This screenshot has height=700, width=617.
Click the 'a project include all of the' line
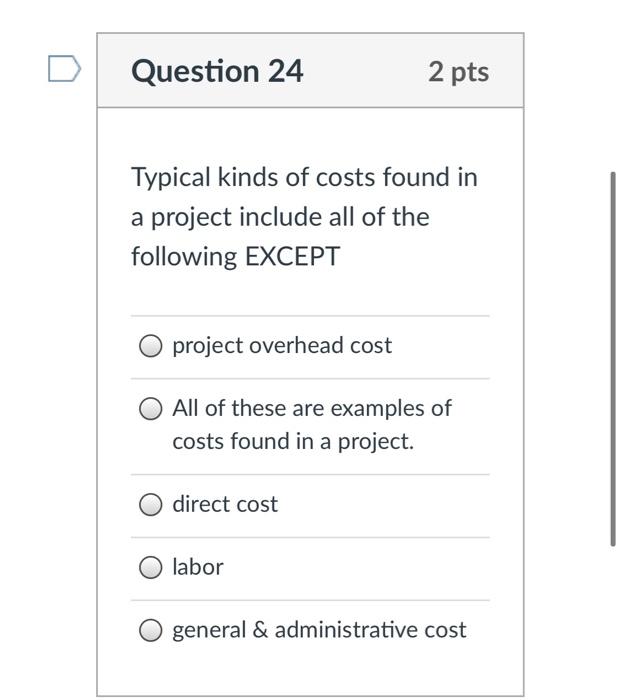(x=280, y=217)
